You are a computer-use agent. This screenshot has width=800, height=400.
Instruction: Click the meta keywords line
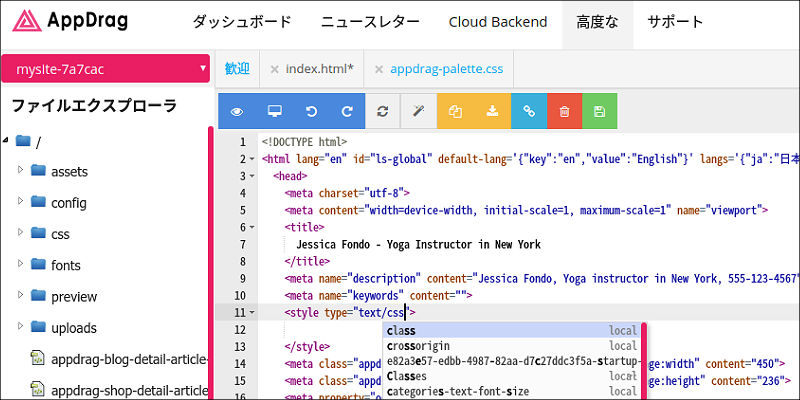click(x=379, y=295)
